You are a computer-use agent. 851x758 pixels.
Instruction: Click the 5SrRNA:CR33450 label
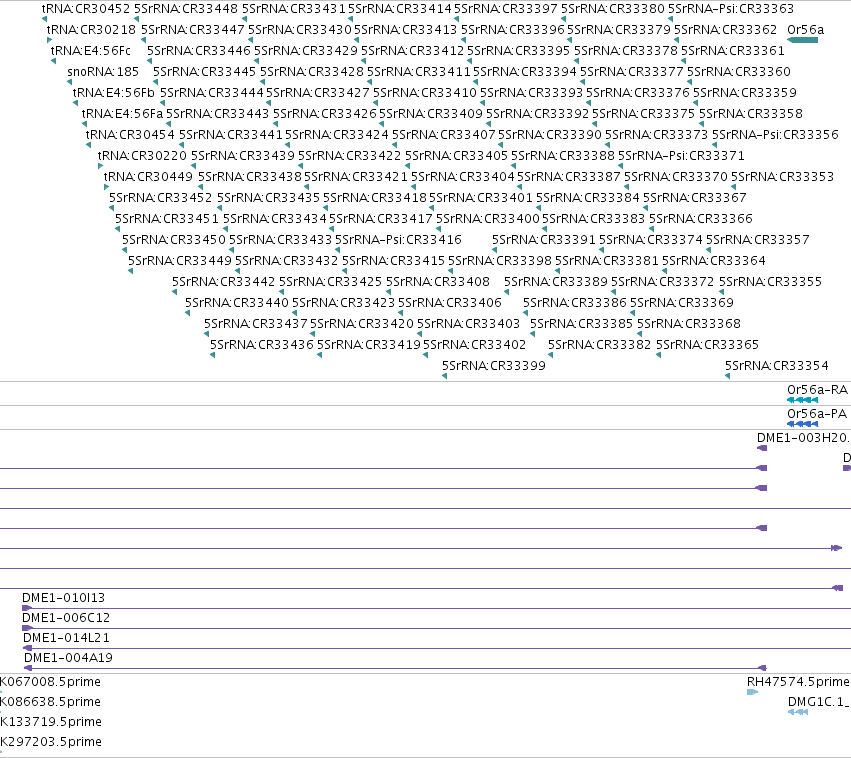[174, 239]
